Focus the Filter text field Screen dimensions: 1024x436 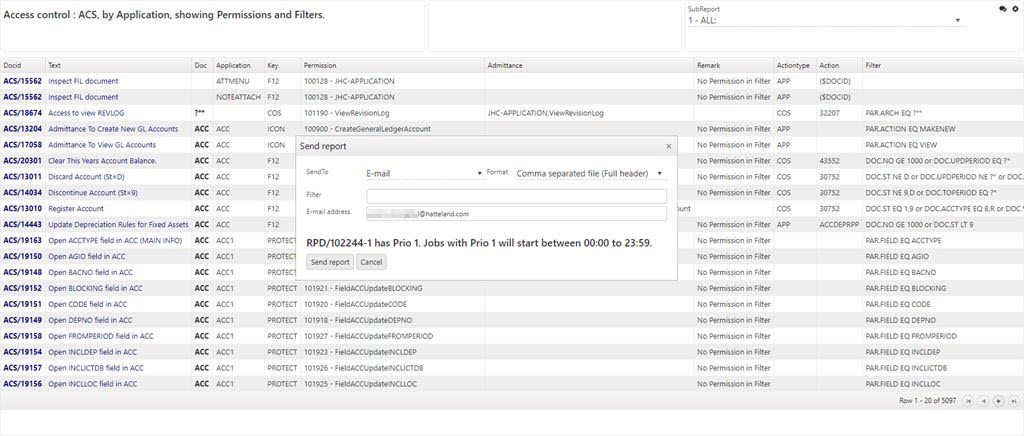coord(516,196)
